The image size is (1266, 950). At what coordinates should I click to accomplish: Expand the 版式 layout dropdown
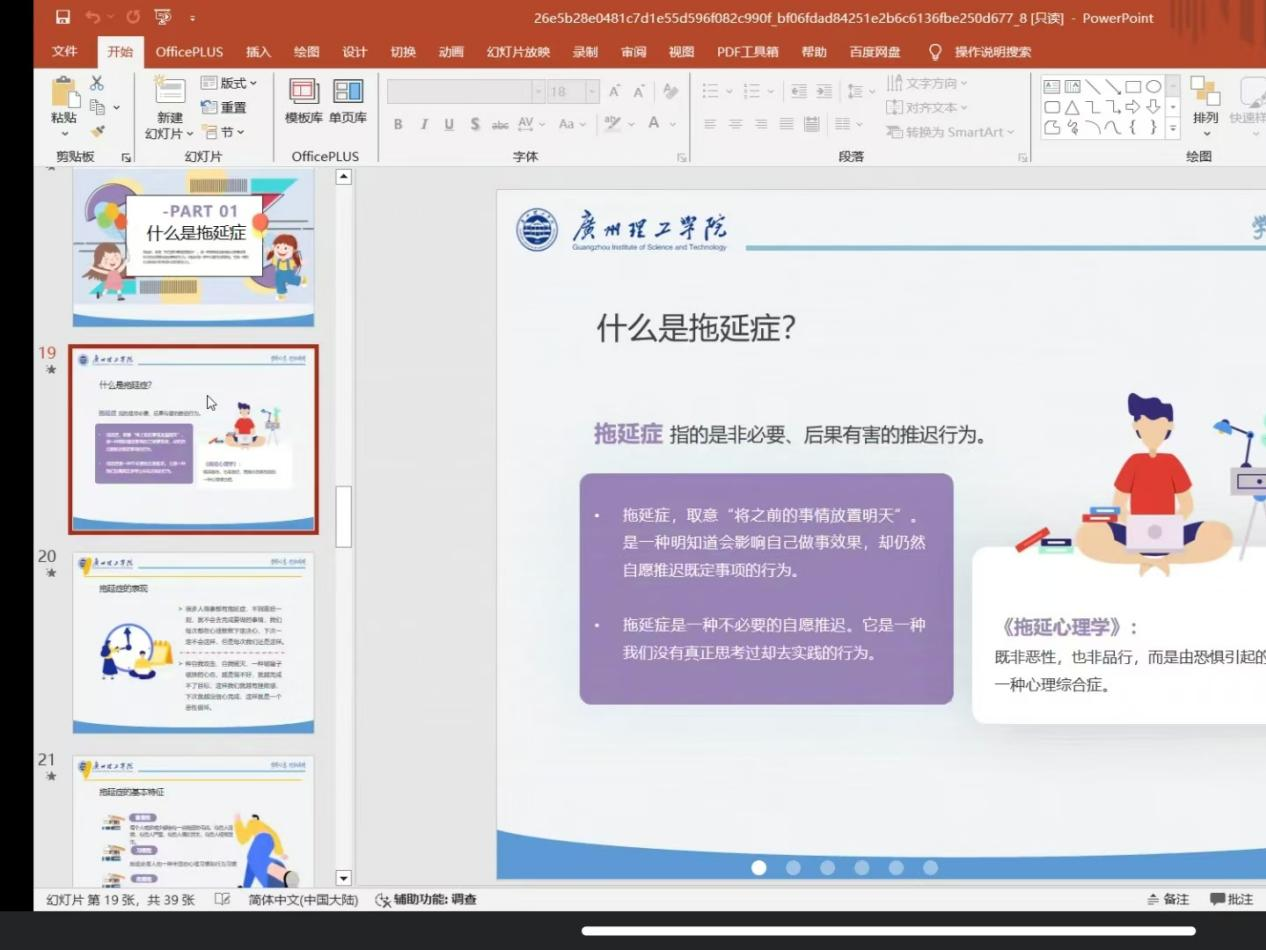coord(229,83)
